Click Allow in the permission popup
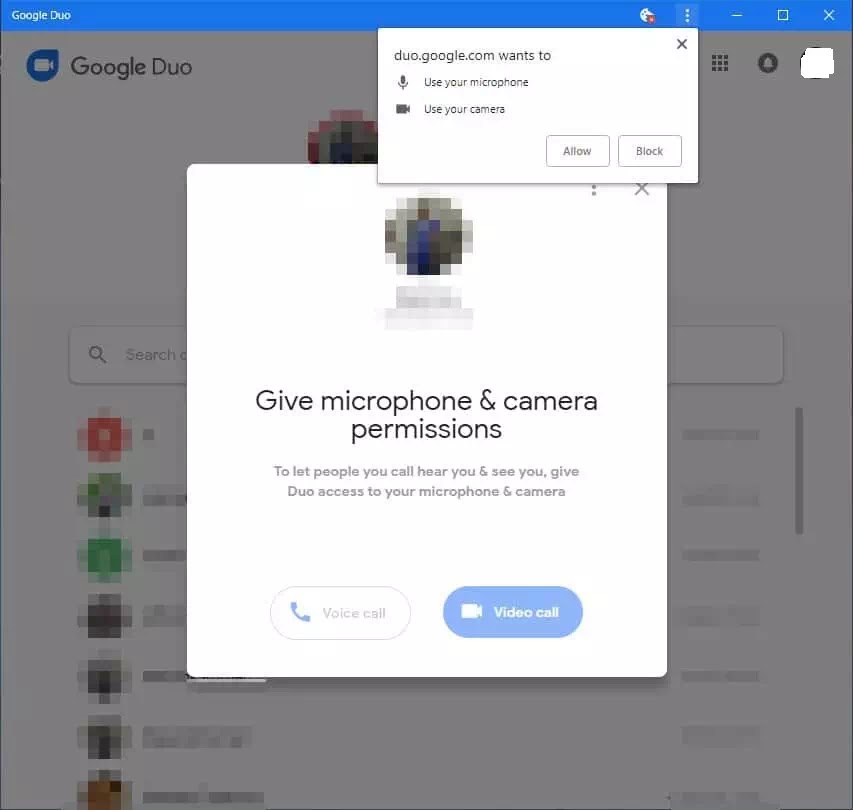This screenshot has width=853, height=810. [x=577, y=151]
